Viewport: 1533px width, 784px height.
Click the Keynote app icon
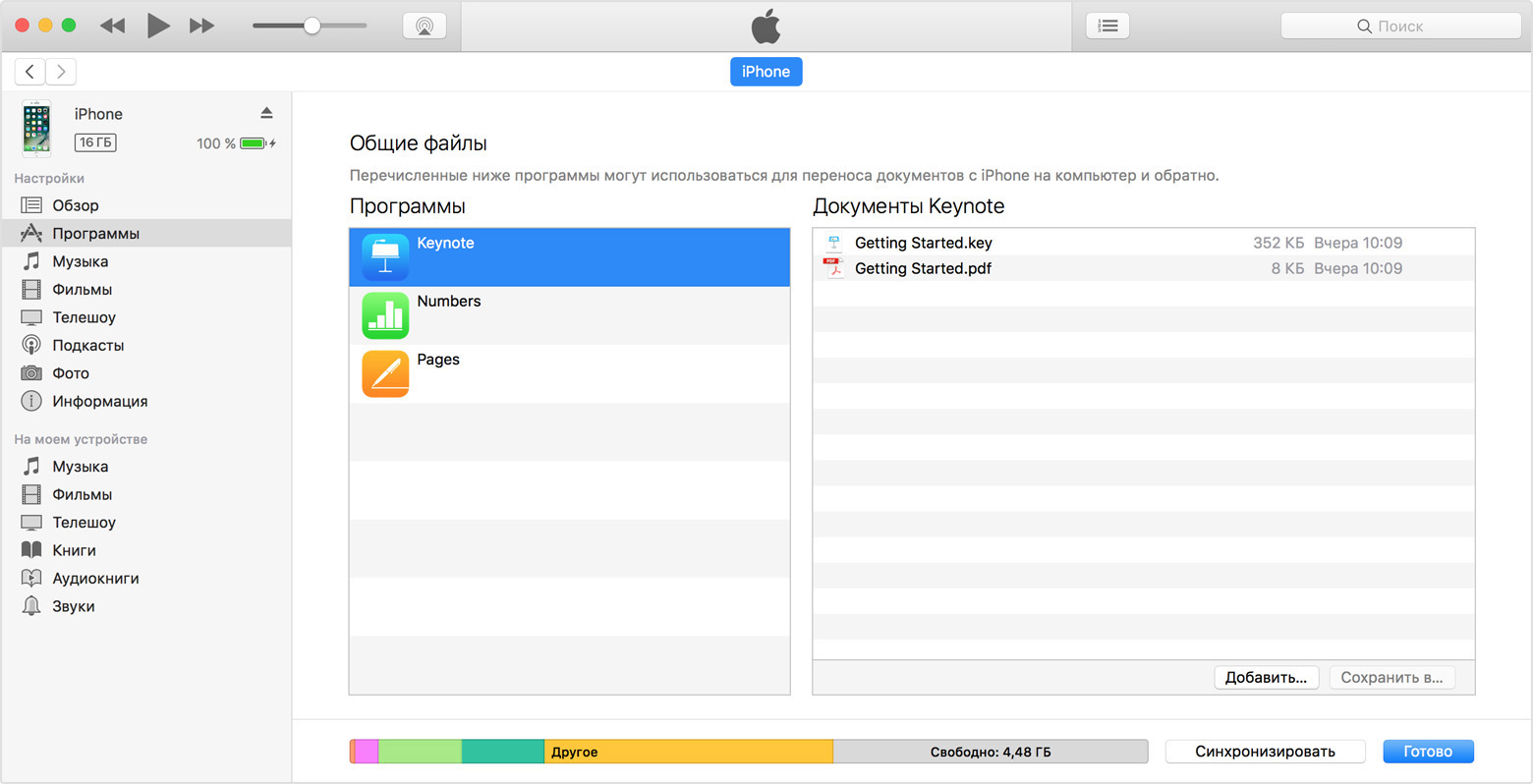[x=385, y=257]
